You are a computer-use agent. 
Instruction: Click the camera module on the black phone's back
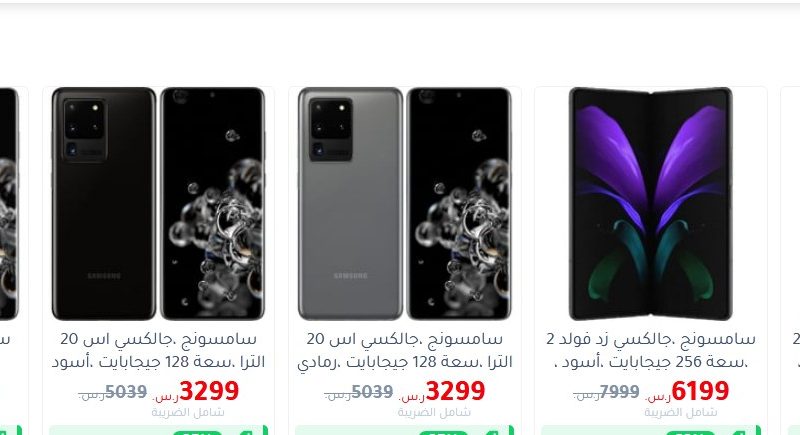pyautogui.click(x=85, y=130)
